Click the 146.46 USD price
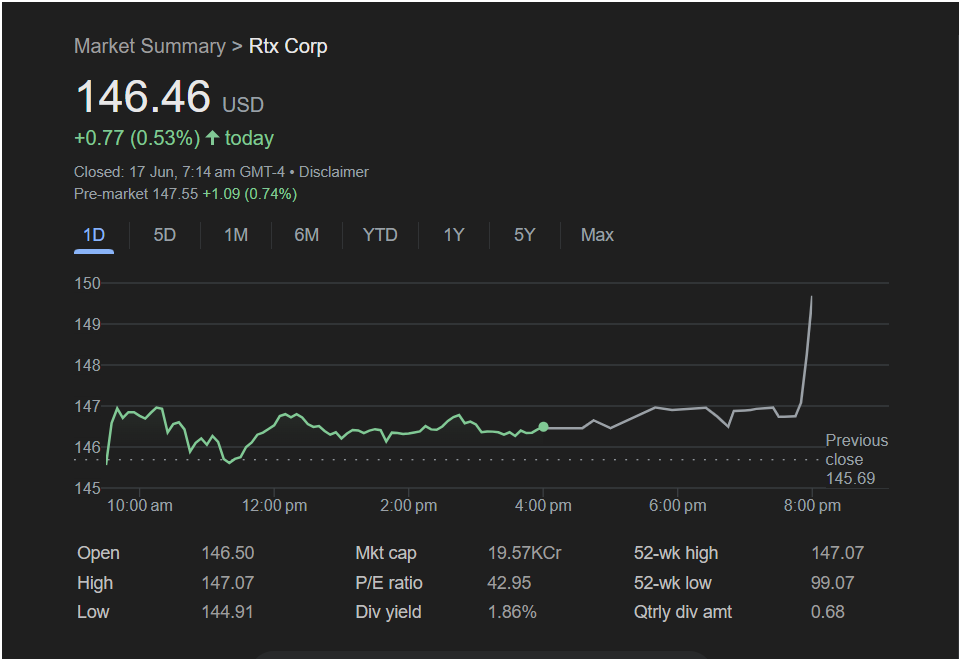The height and width of the screenshot is (661, 961). click(169, 97)
